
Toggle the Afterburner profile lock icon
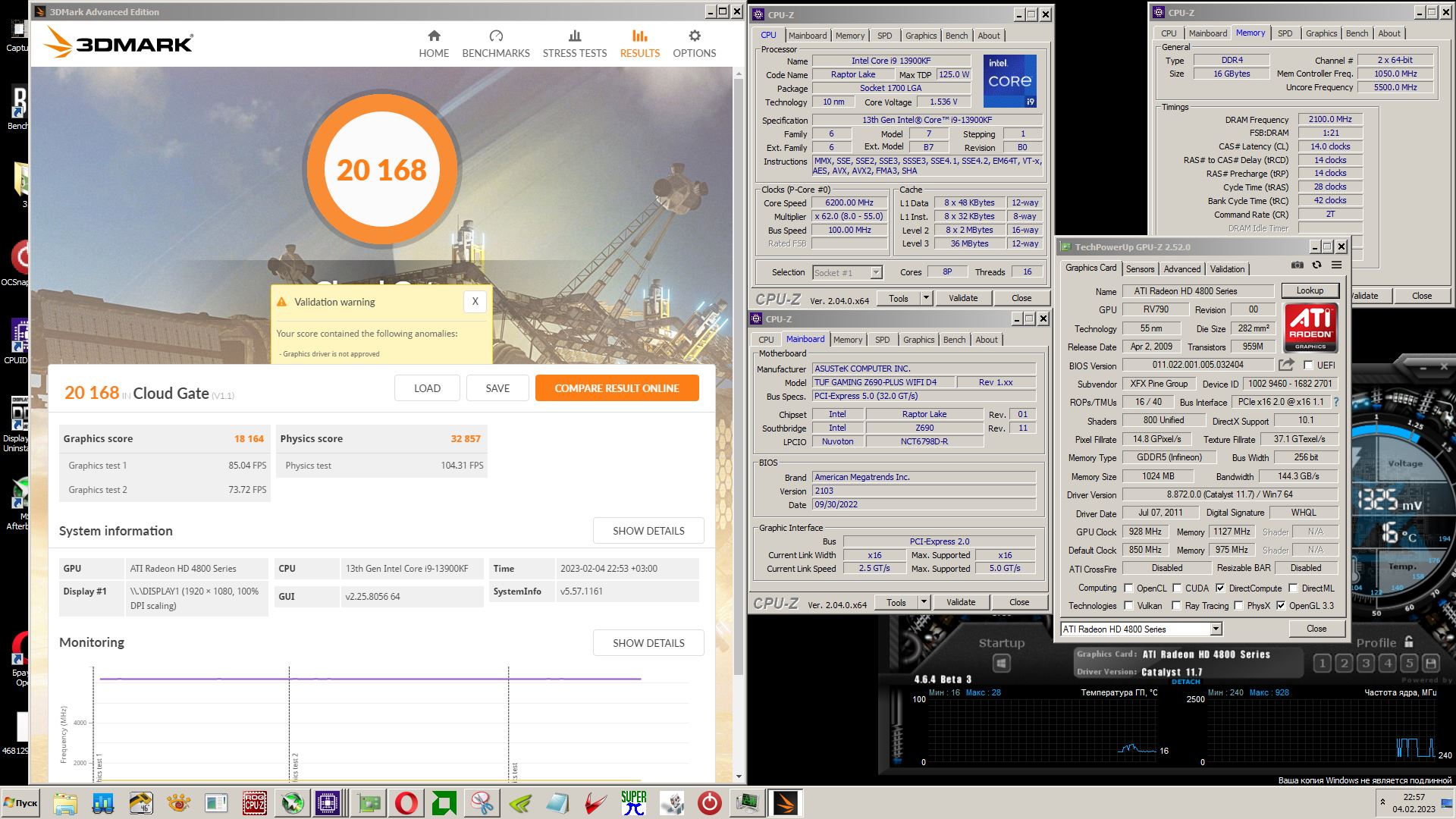coord(1409,642)
